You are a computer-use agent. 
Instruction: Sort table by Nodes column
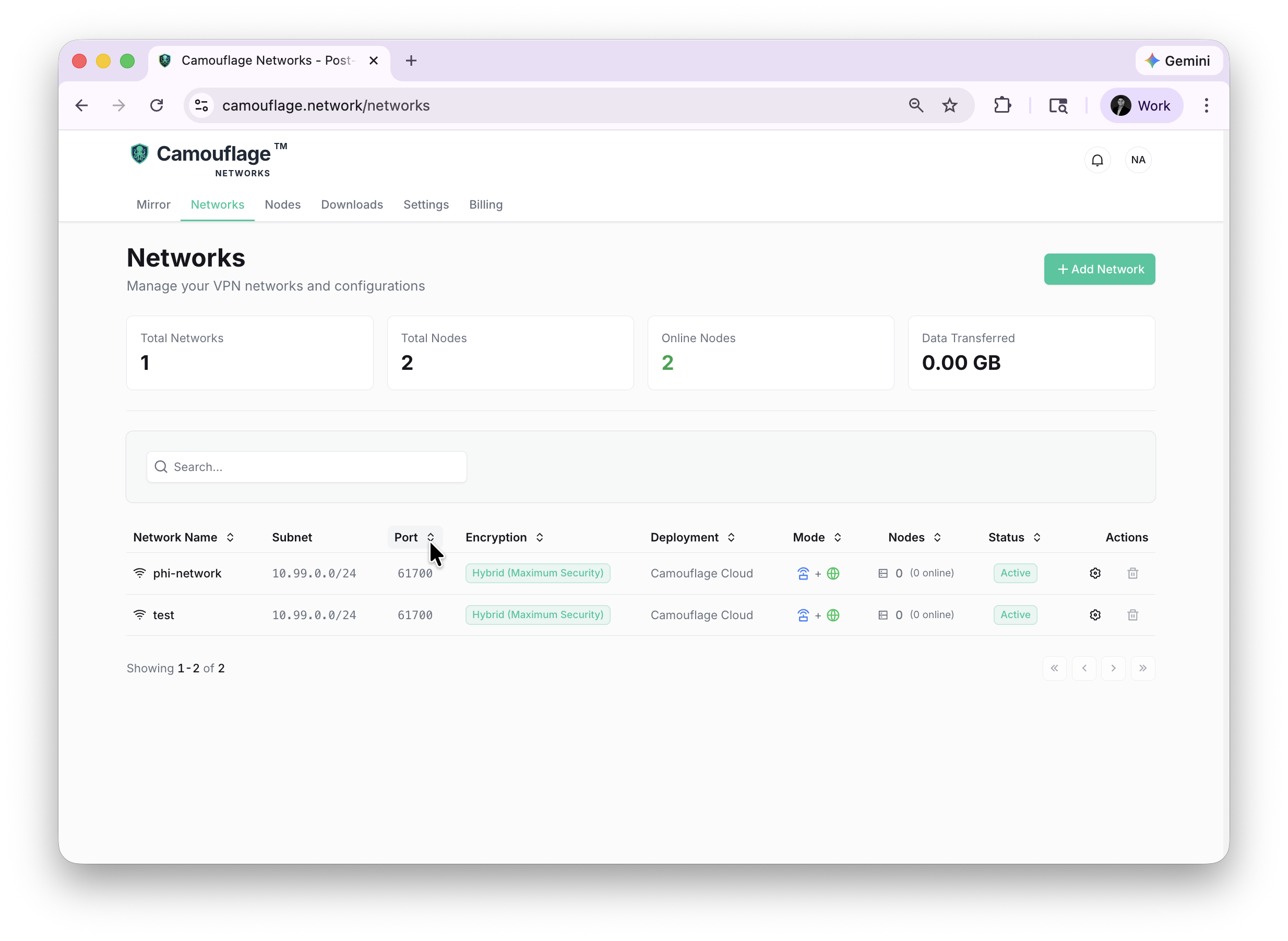914,537
